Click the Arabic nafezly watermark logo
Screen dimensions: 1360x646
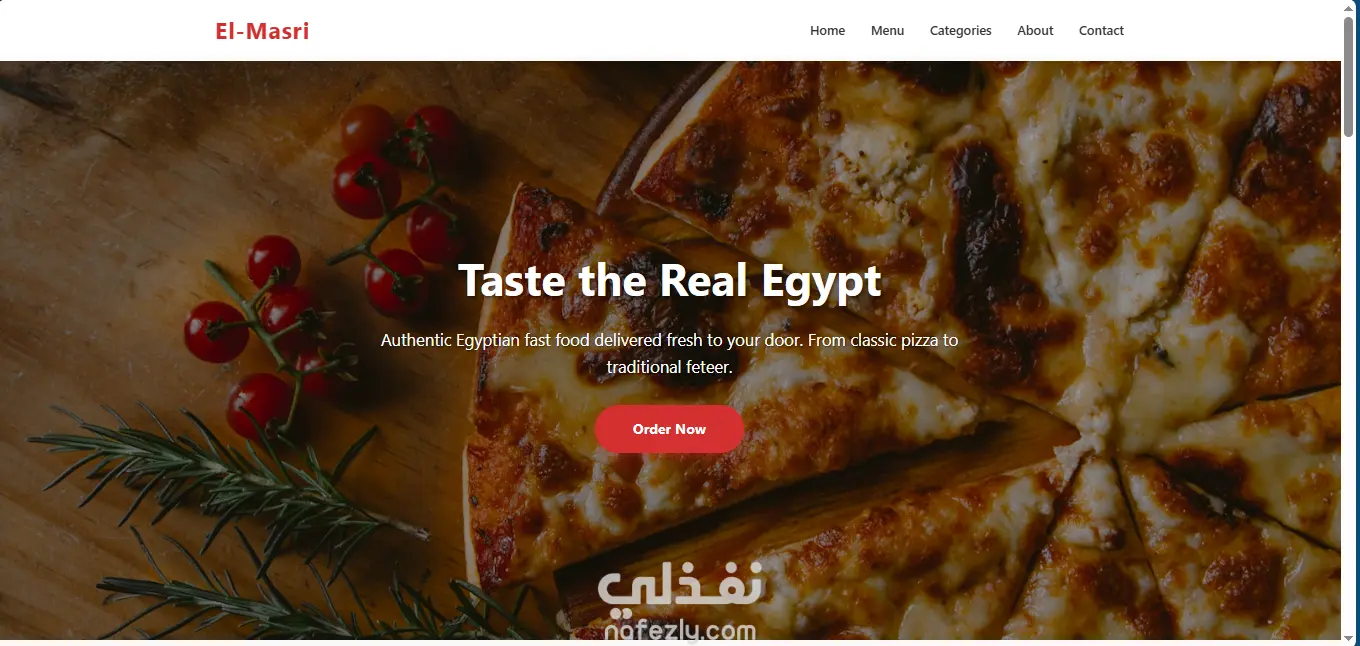tap(680, 586)
